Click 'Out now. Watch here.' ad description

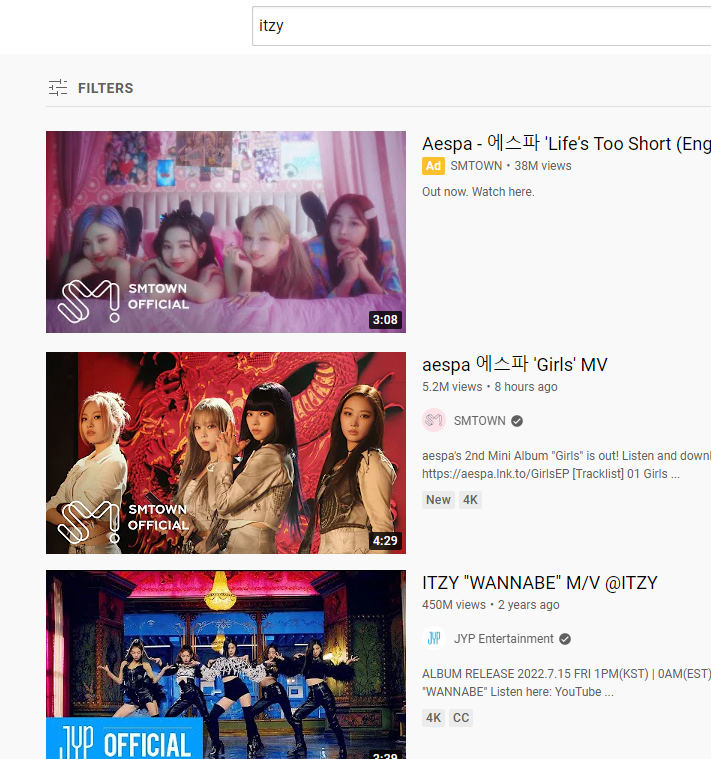click(478, 192)
